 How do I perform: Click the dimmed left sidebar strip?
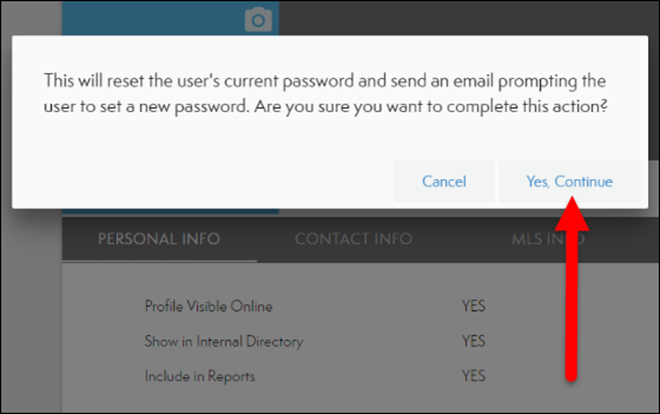click(30, 300)
